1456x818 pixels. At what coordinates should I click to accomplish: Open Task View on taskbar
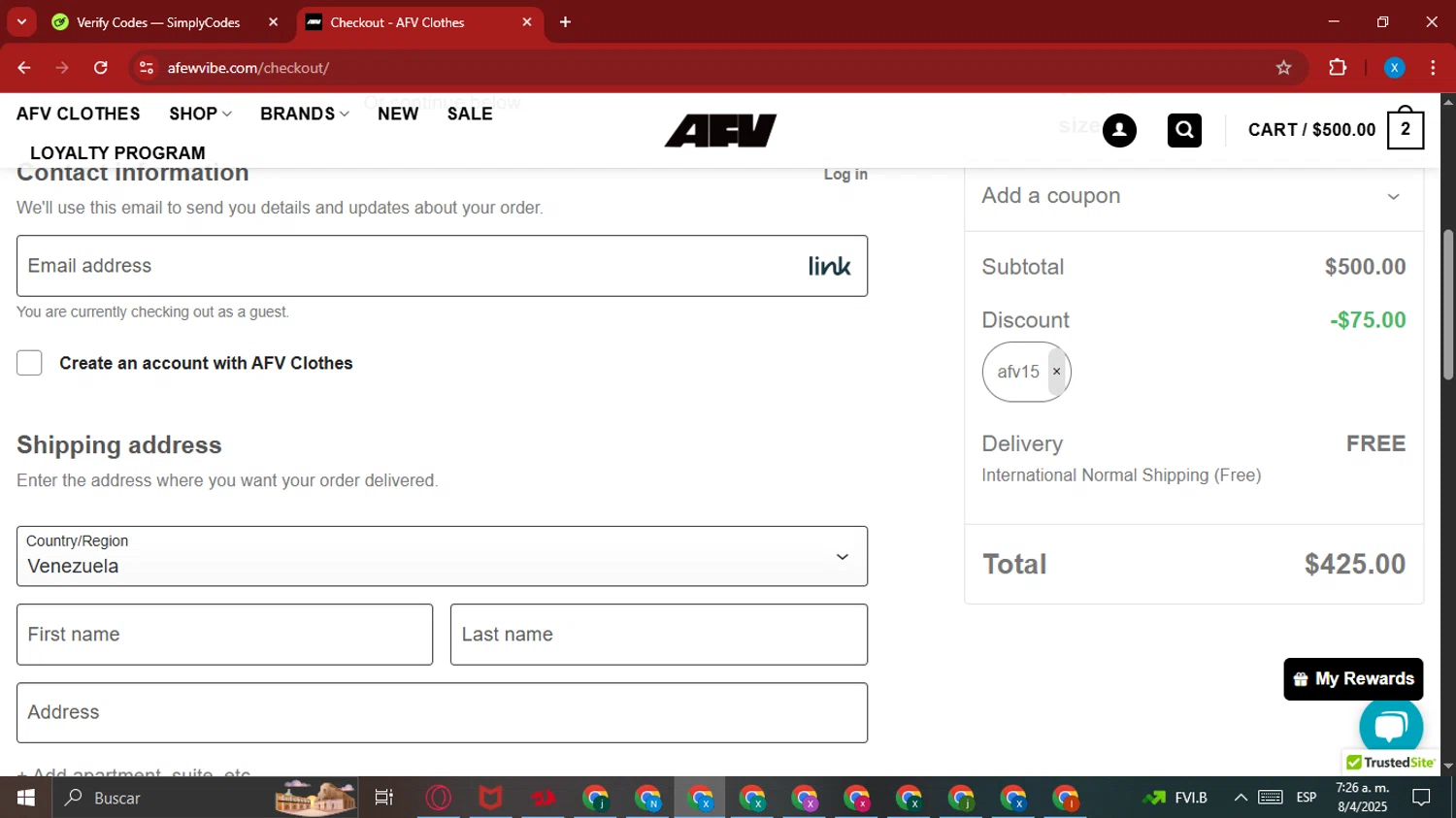[384, 798]
